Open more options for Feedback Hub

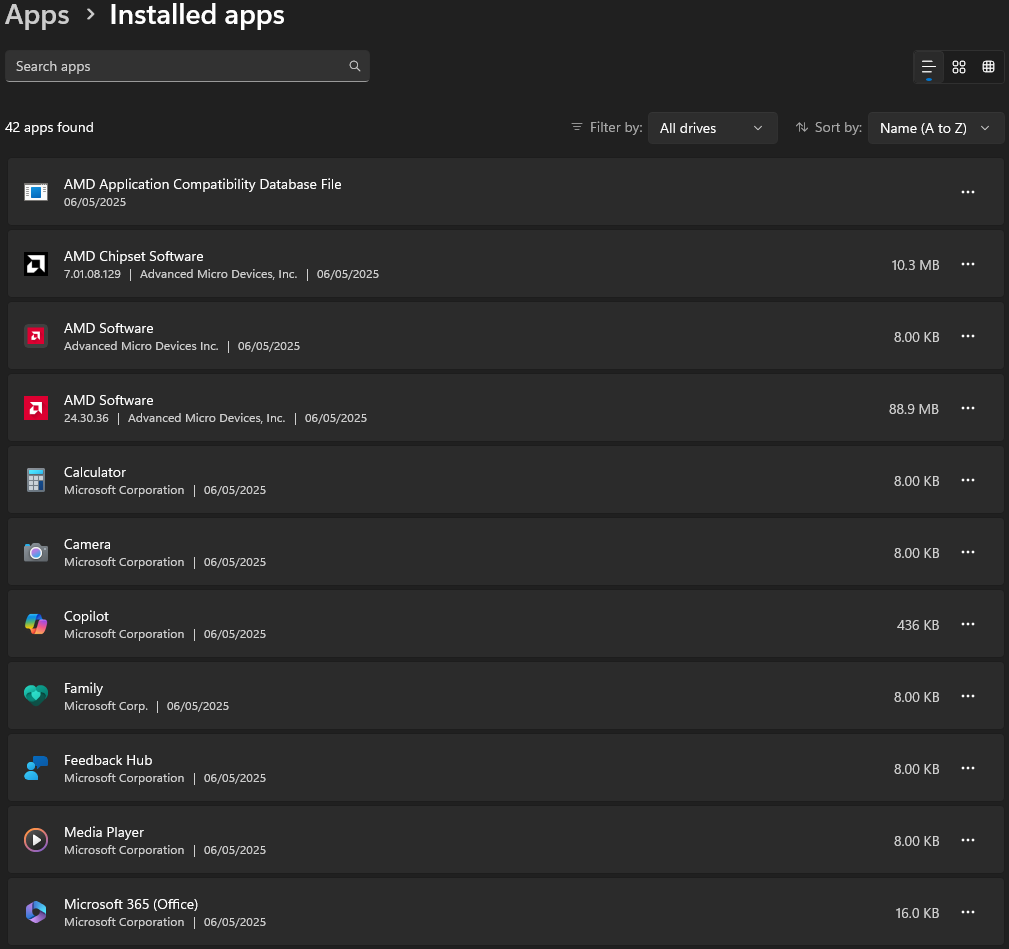(968, 768)
